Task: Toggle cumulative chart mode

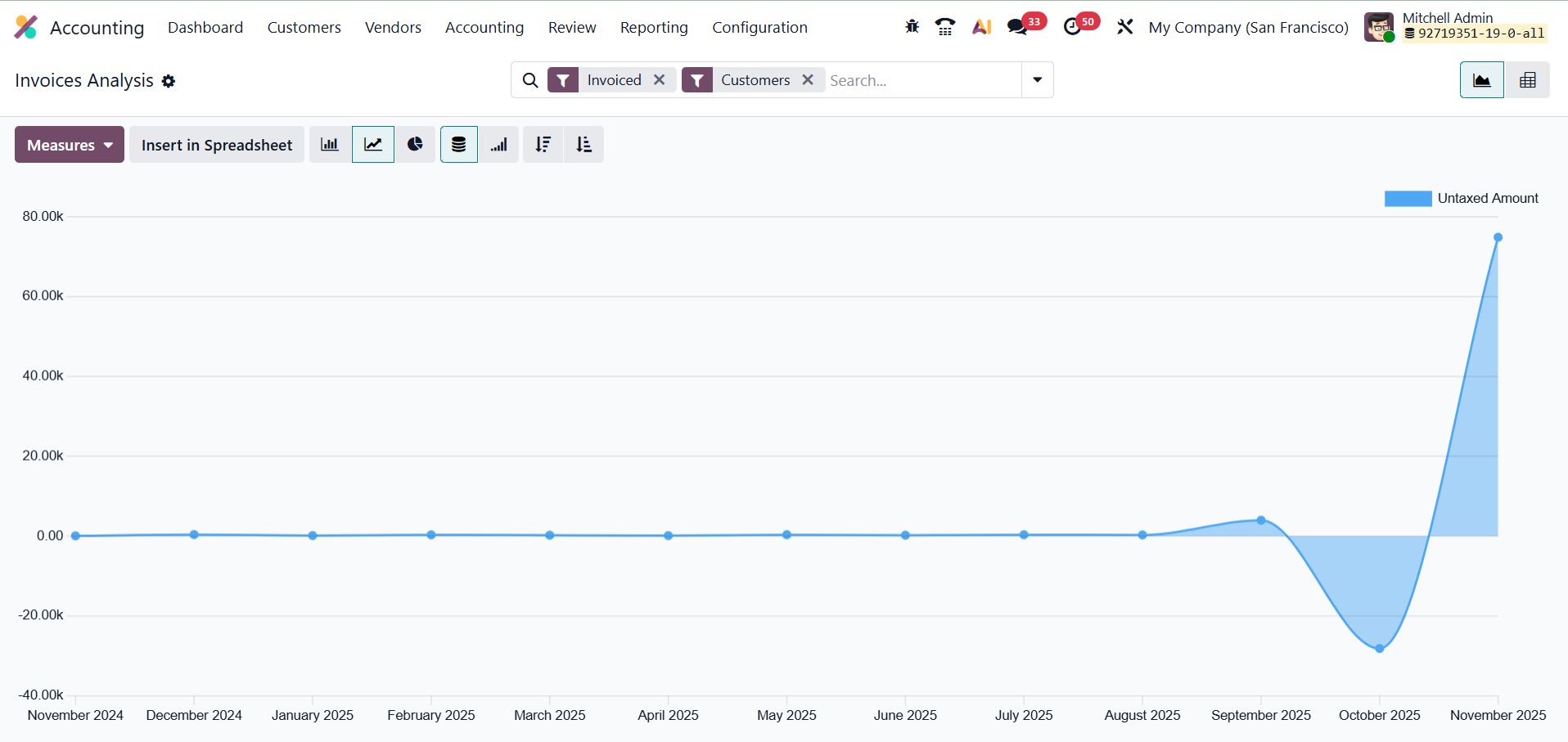Action: tap(499, 145)
